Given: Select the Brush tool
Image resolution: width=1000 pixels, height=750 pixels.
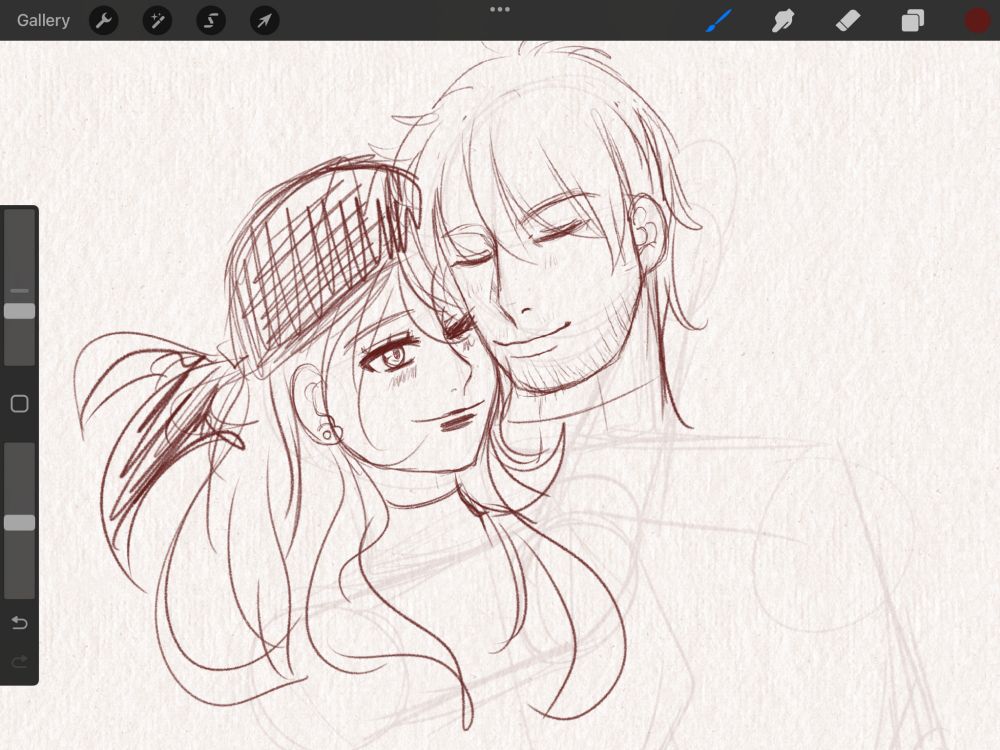Looking at the screenshot, I should [x=719, y=20].
